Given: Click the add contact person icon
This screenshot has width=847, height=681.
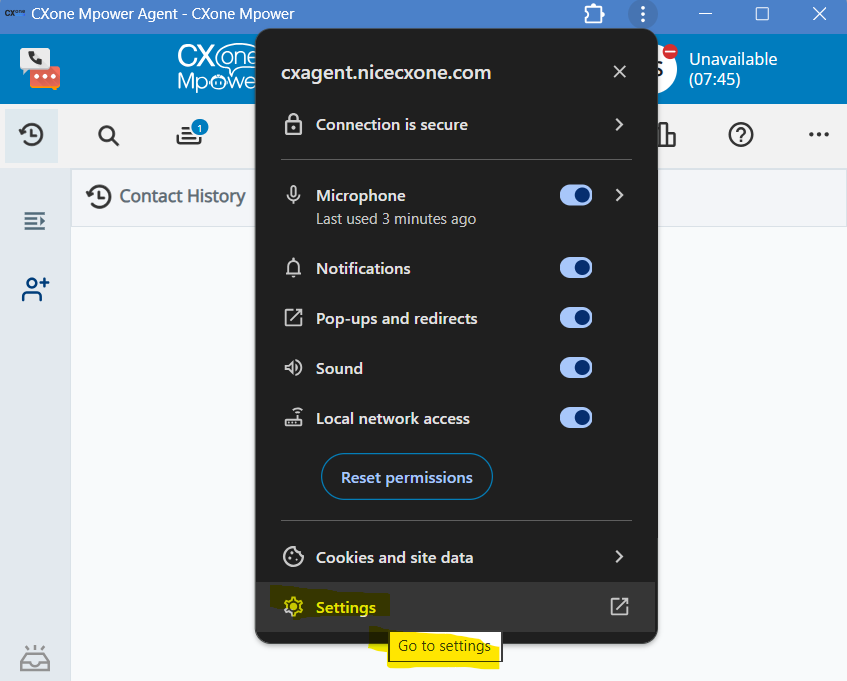Looking at the screenshot, I should tap(36, 290).
